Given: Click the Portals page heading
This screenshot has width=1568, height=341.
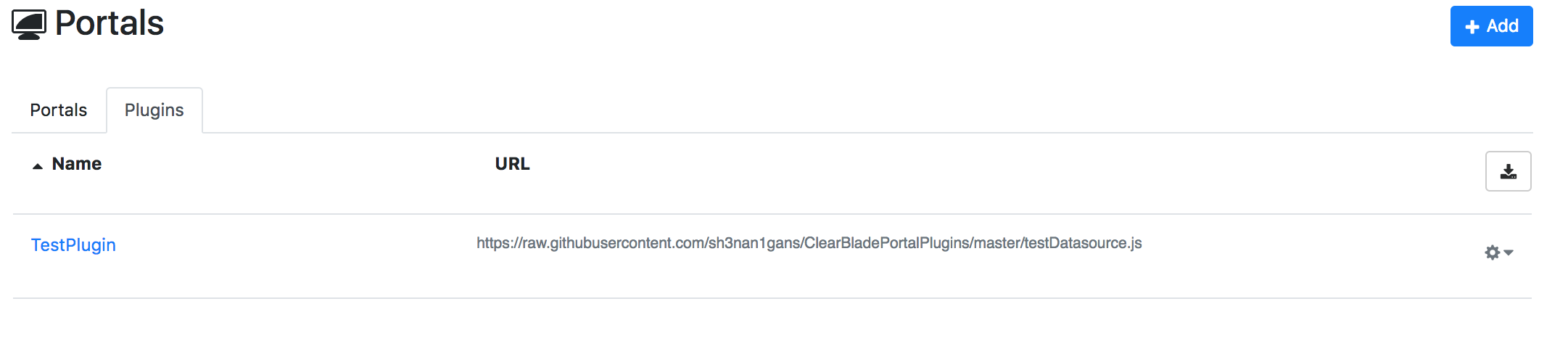Looking at the screenshot, I should pyautogui.click(x=110, y=23).
